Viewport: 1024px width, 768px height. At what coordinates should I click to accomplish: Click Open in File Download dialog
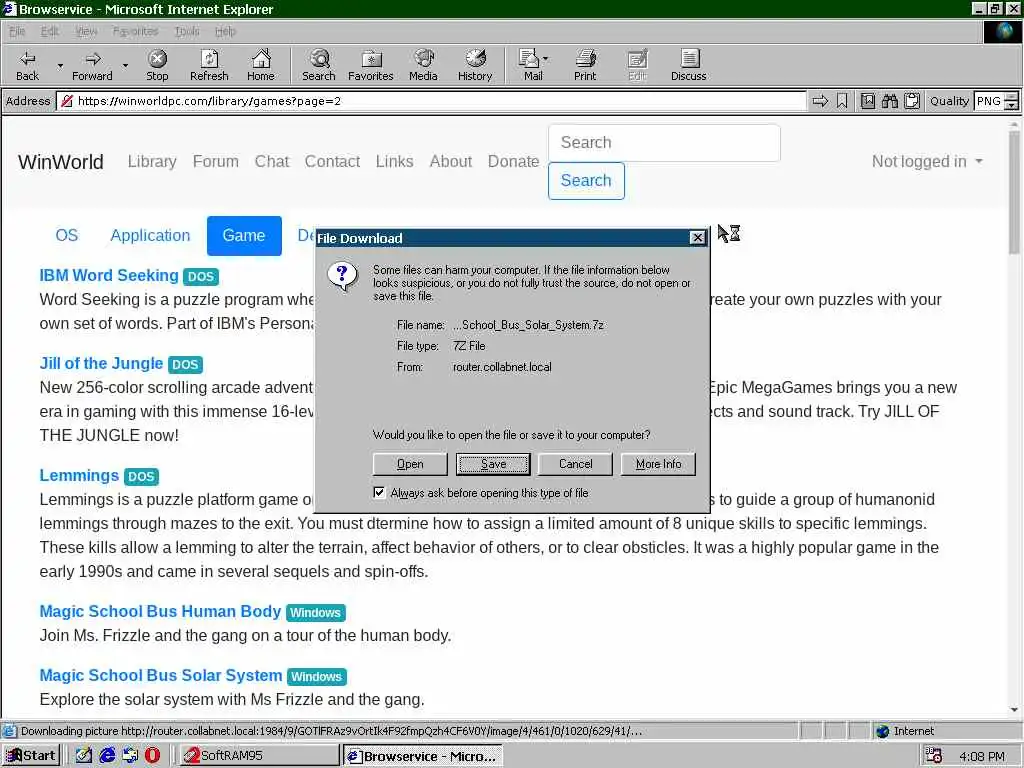click(x=410, y=464)
